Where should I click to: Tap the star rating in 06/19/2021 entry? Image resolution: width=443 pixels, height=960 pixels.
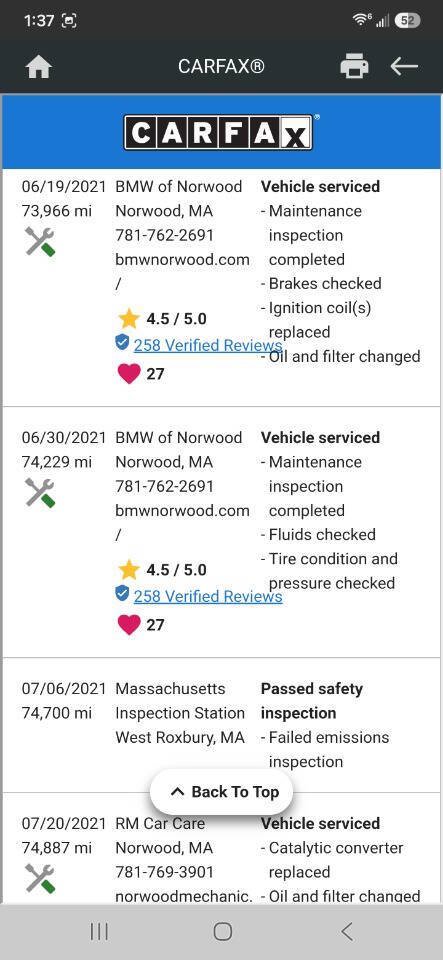tap(162, 319)
